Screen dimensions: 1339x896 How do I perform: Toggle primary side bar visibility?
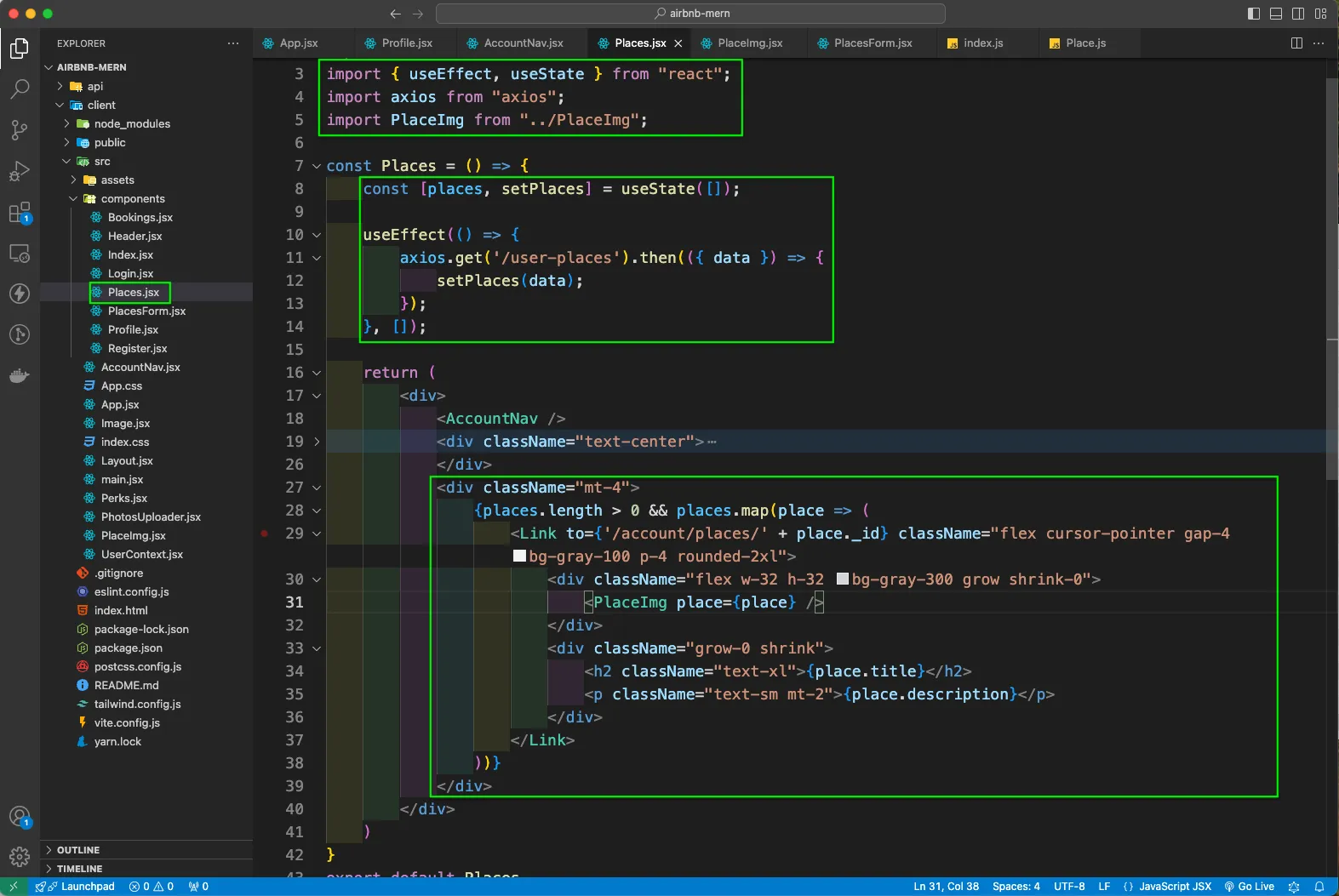point(1254,14)
